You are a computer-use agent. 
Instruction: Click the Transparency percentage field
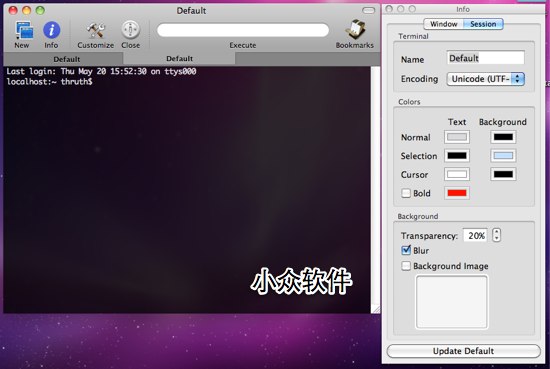(x=476, y=235)
